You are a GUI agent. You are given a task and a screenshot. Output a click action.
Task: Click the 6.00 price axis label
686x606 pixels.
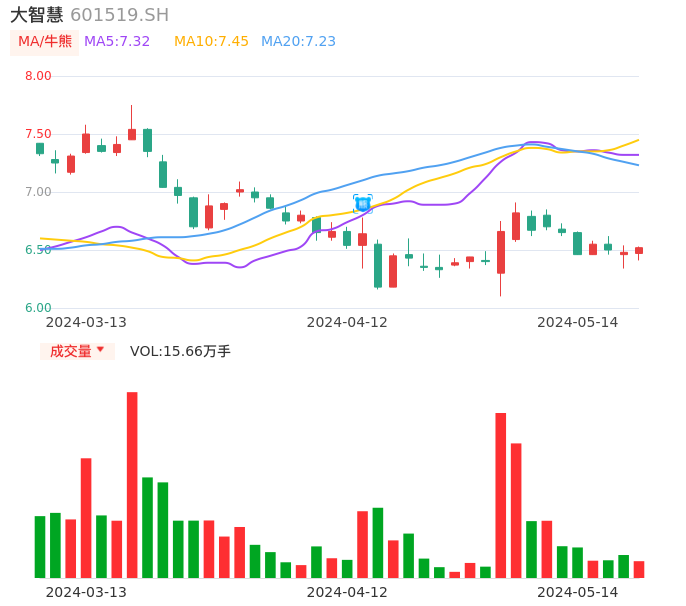click(38, 308)
